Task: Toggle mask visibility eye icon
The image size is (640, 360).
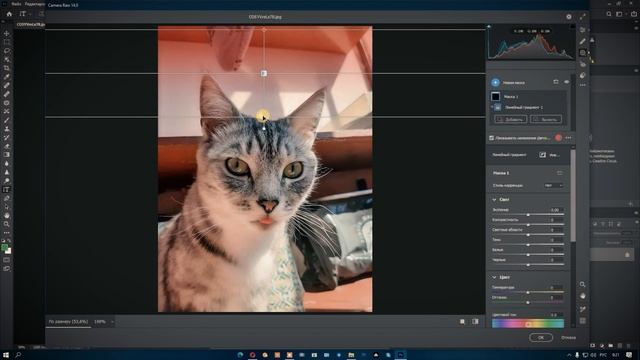Action: click(567, 82)
